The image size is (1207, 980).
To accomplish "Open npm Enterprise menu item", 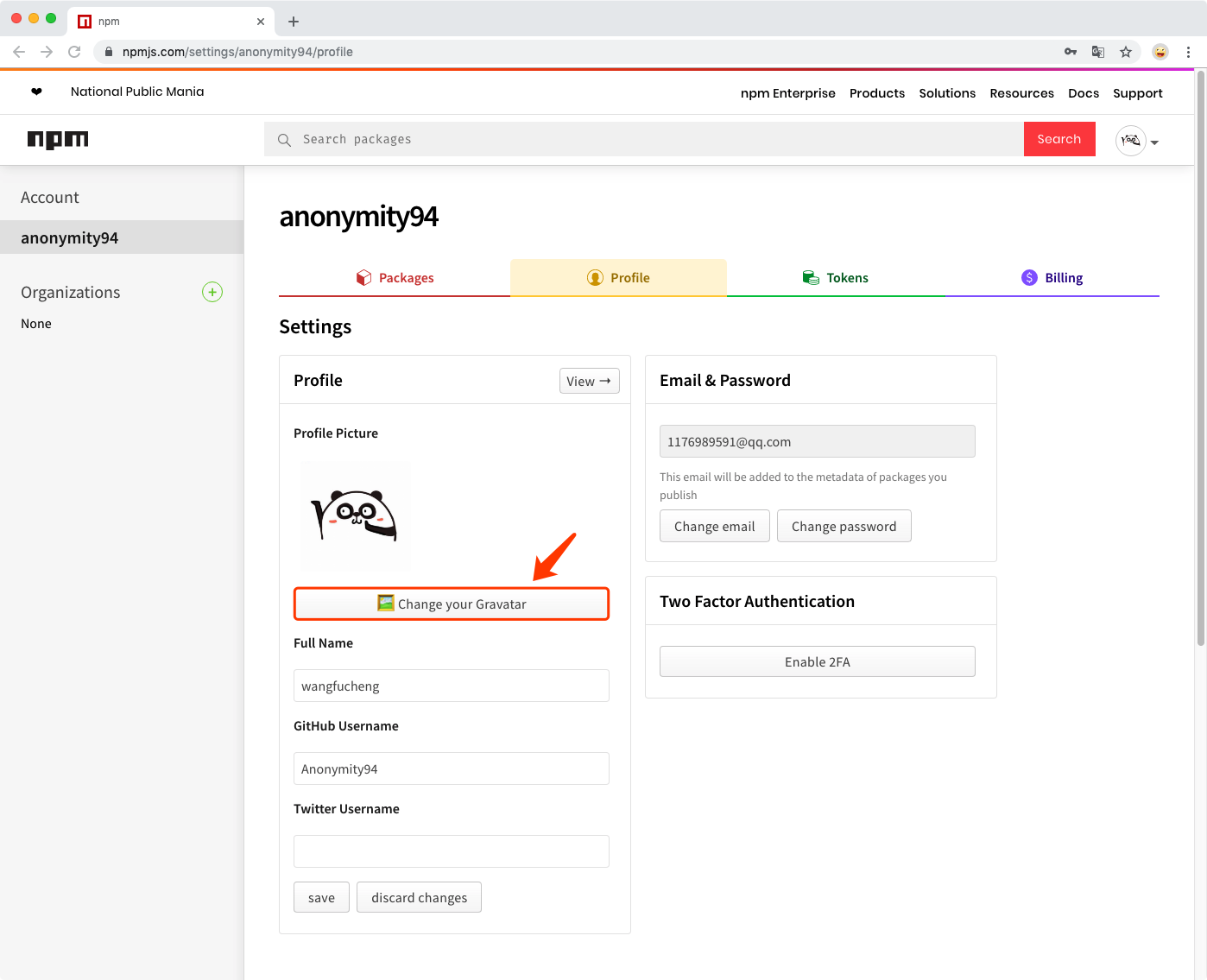I will click(x=788, y=93).
